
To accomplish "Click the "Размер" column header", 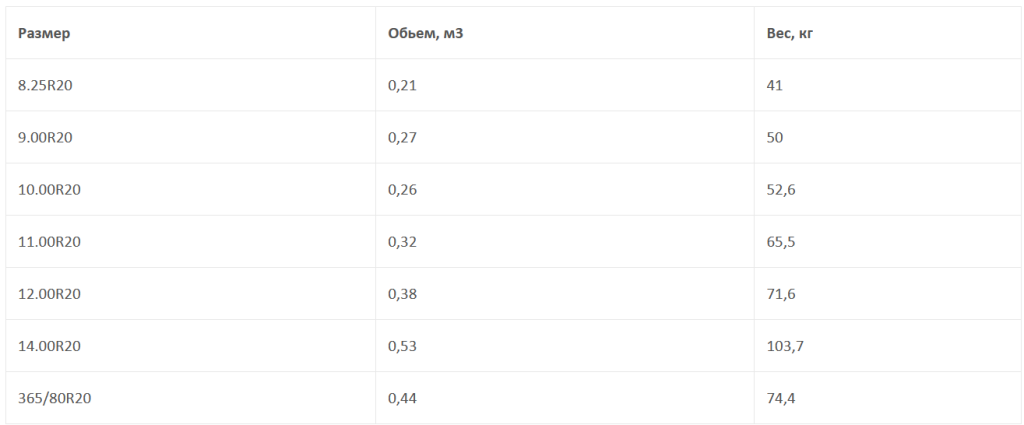I will (x=44, y=33).
